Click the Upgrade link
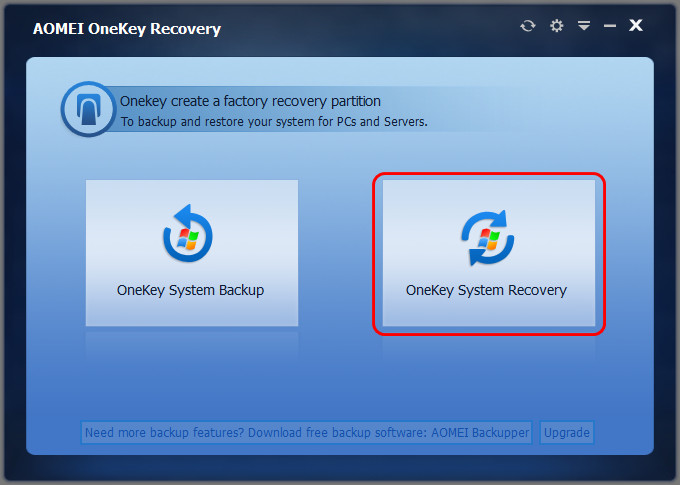 [x=567, y=433]
